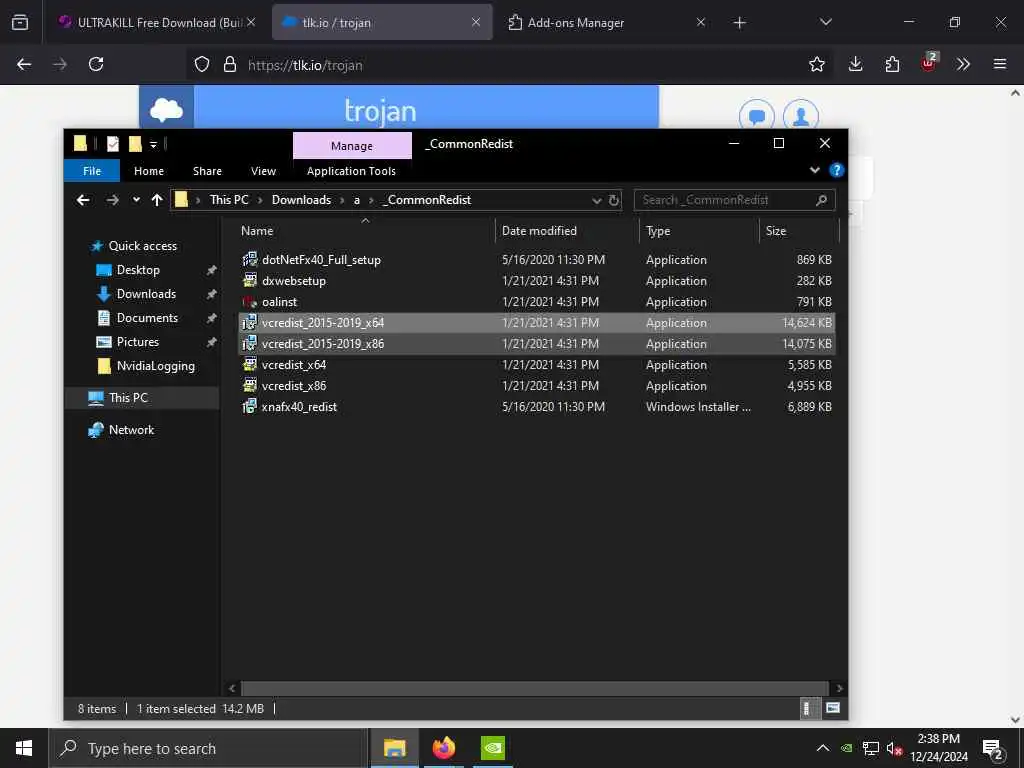Open Desktop in Quick access

click(138, 270)
